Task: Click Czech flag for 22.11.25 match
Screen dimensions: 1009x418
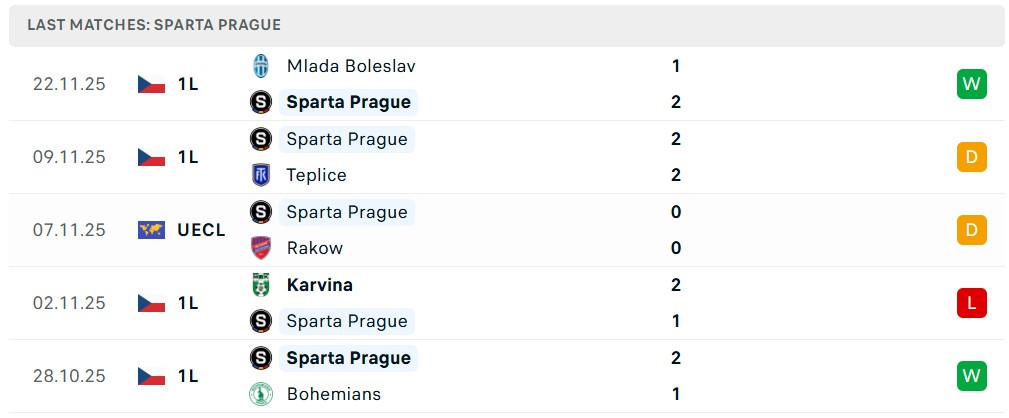Action: (151, 84)
